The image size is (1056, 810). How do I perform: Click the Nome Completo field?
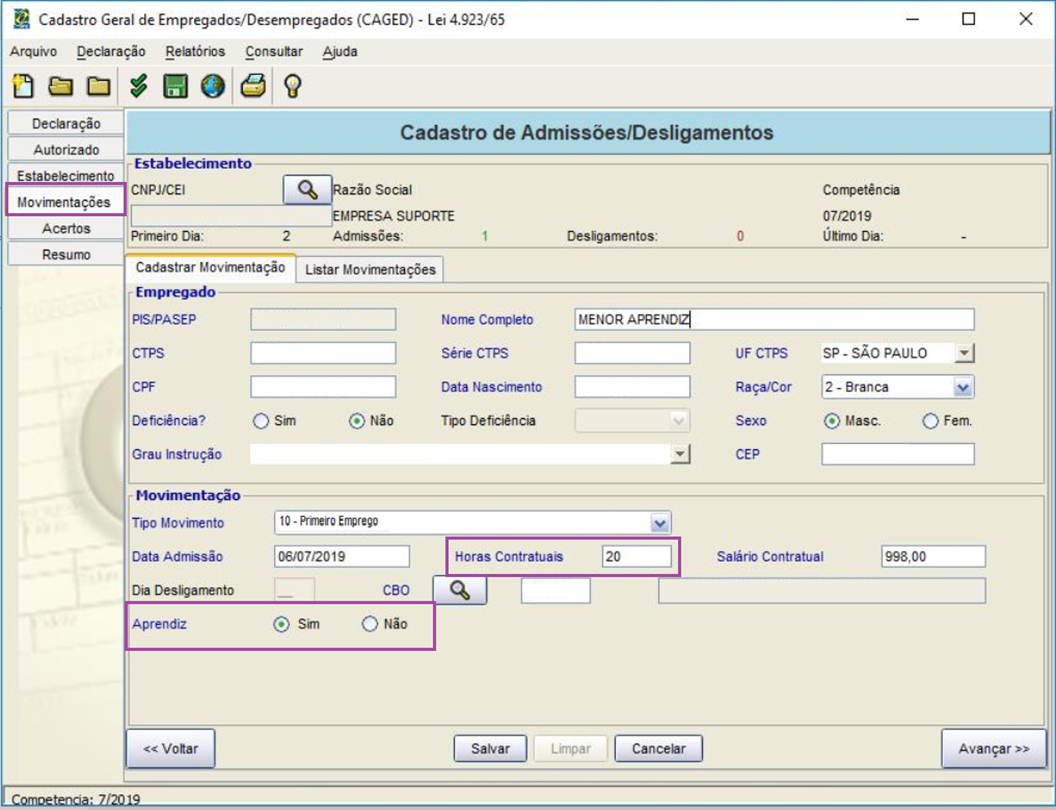pos(774,319)
